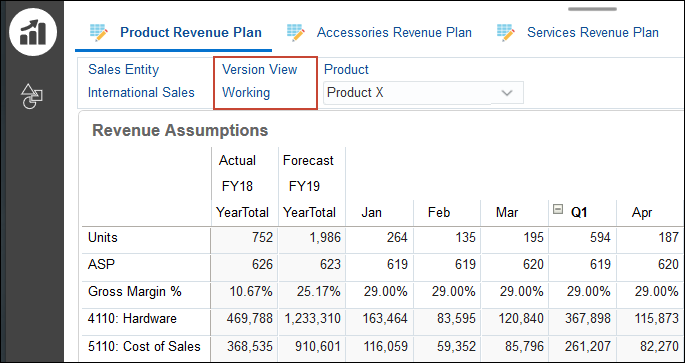Click the Version View label
This screenshot has width=685, height=363.
point(259,69)
